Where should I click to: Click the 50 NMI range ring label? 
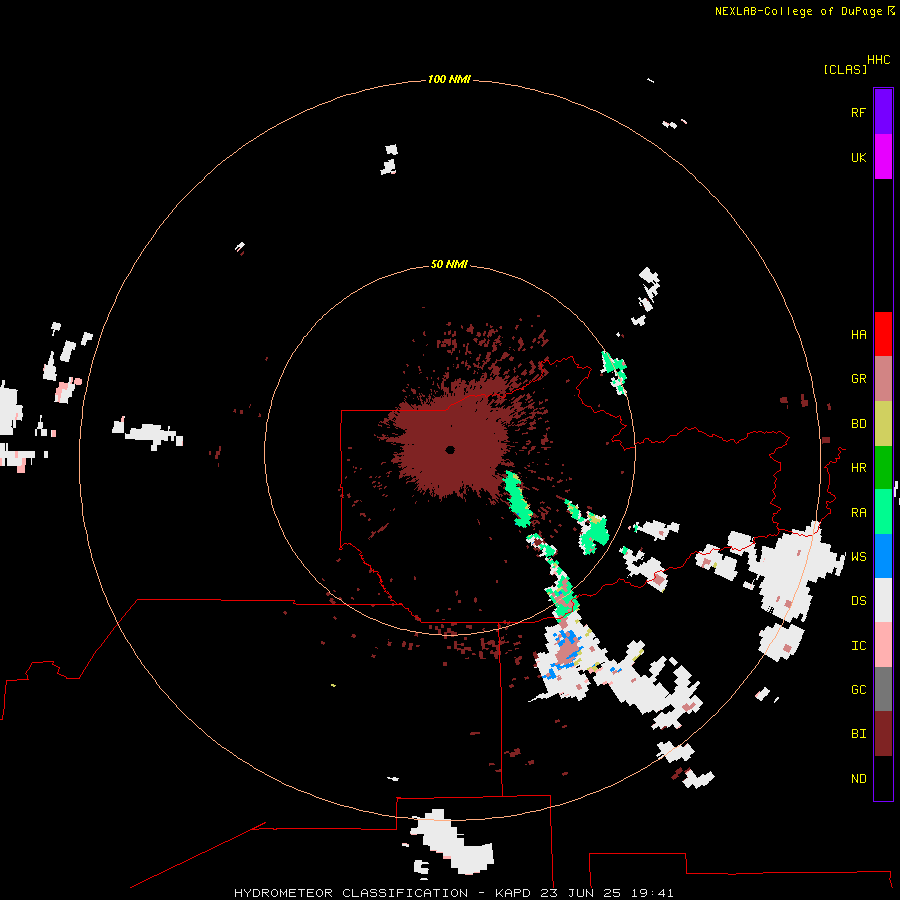pos(449,264)
